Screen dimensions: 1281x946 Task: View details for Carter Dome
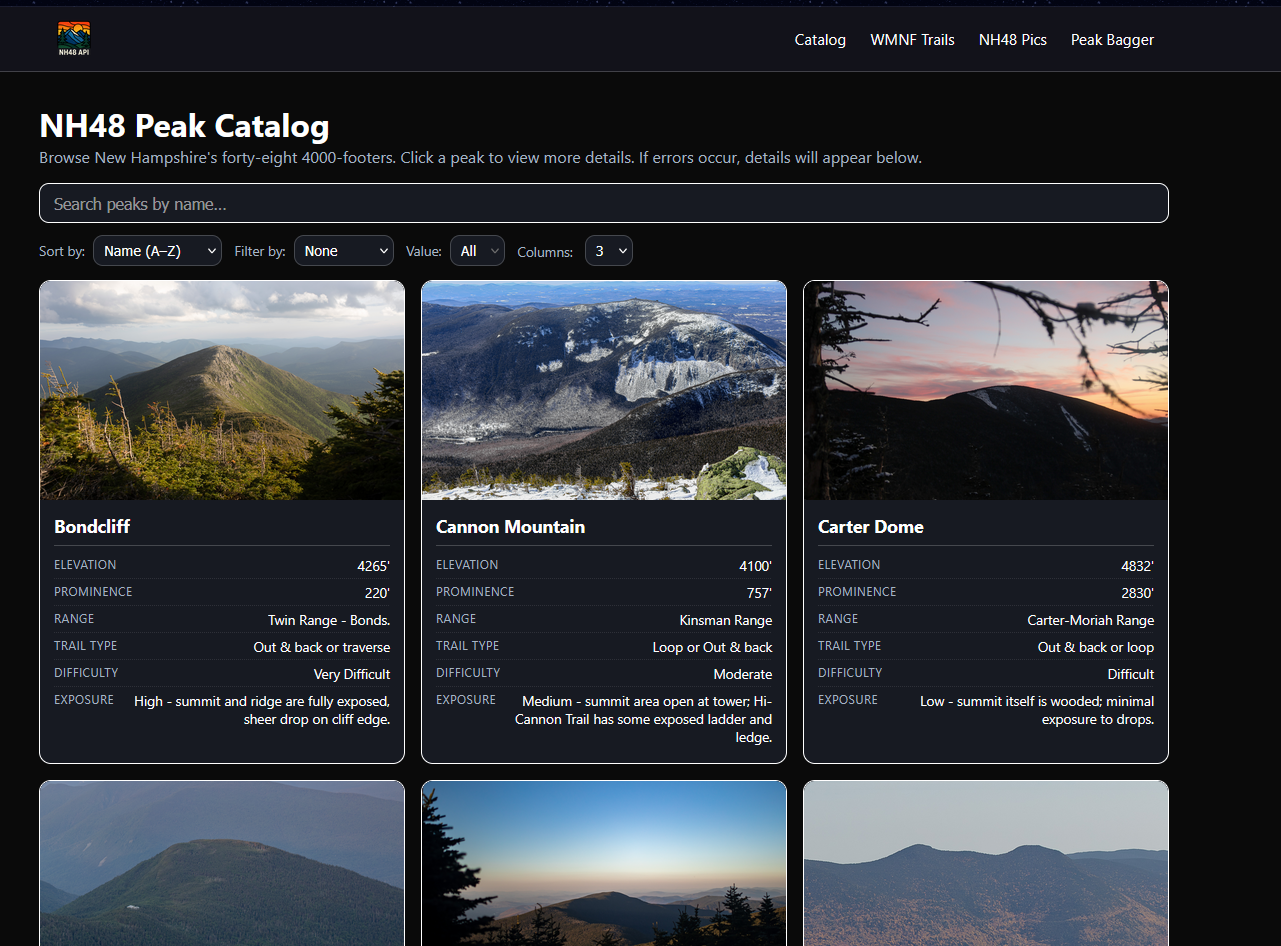coord(985,527)
